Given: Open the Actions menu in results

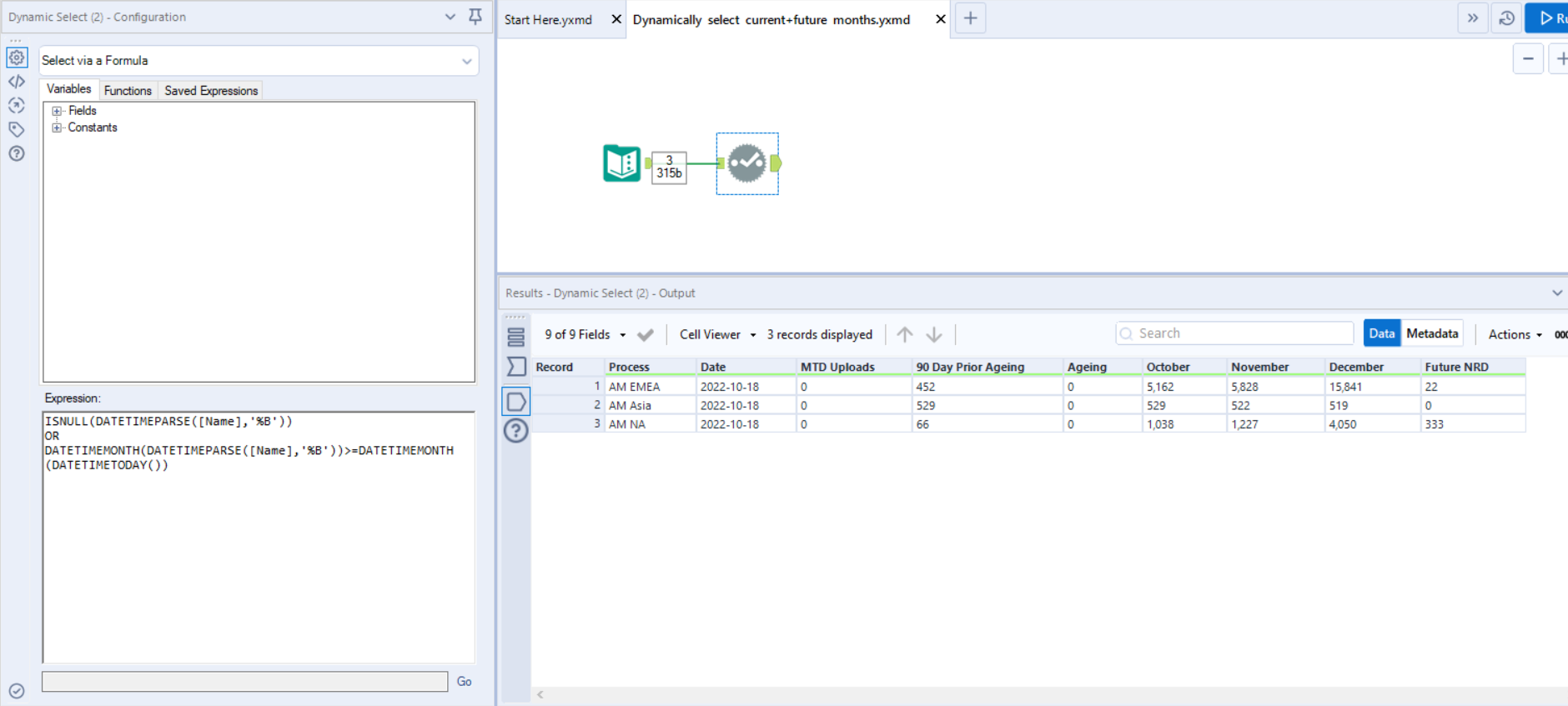Looking at the screenshot, I should tap(1515, 334).
